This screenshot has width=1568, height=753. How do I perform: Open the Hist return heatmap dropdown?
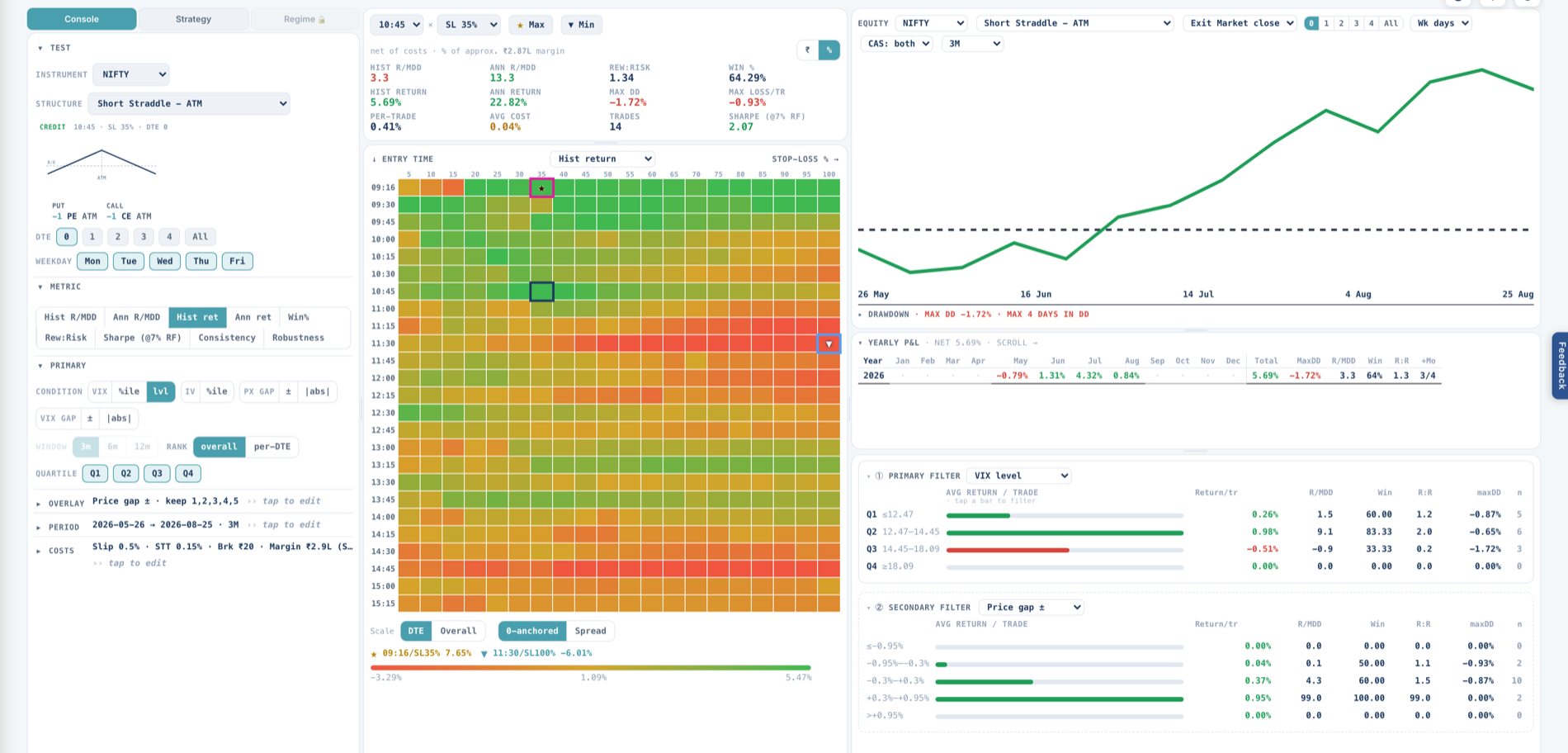coord(603,159)
